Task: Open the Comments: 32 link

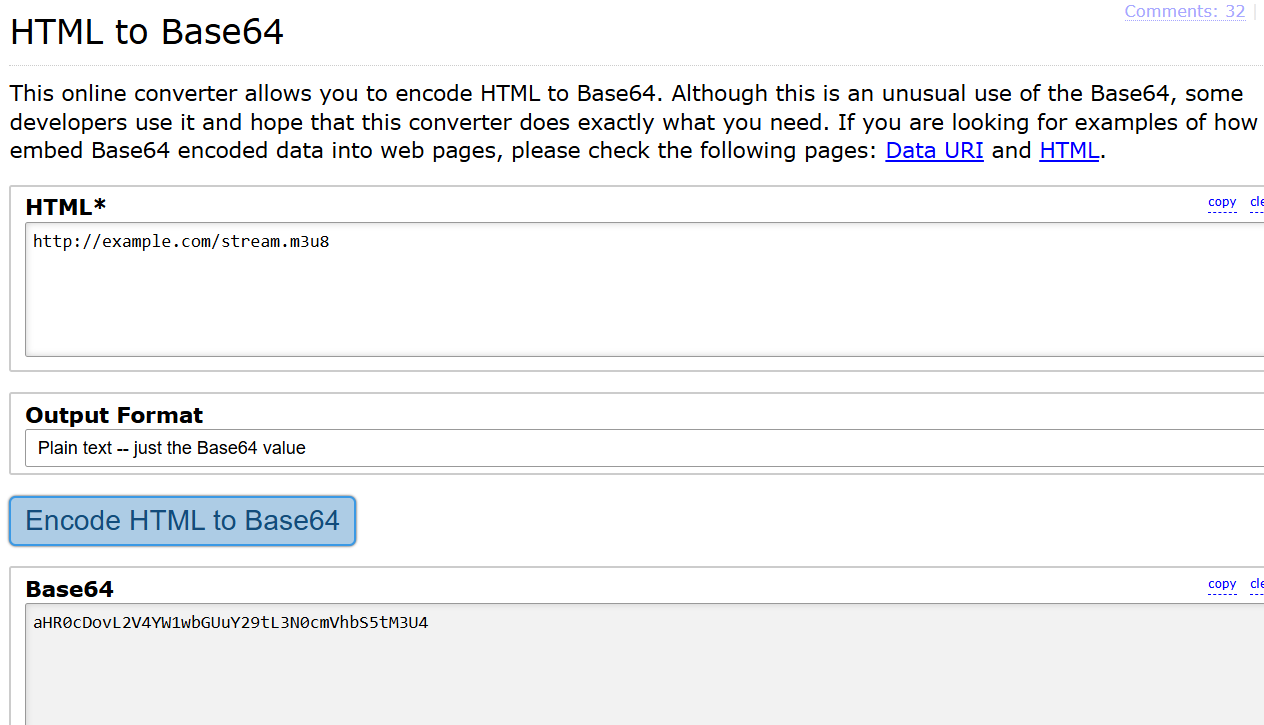Action: 1184,12
